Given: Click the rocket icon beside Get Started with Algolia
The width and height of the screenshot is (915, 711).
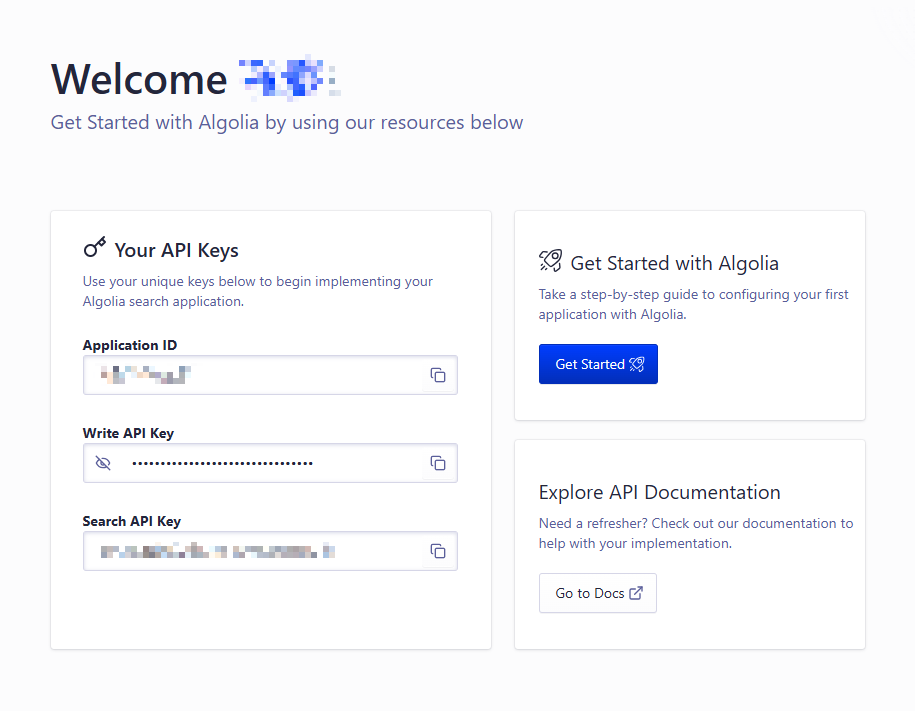Looking at the screenshot, I should coord(550,260).
